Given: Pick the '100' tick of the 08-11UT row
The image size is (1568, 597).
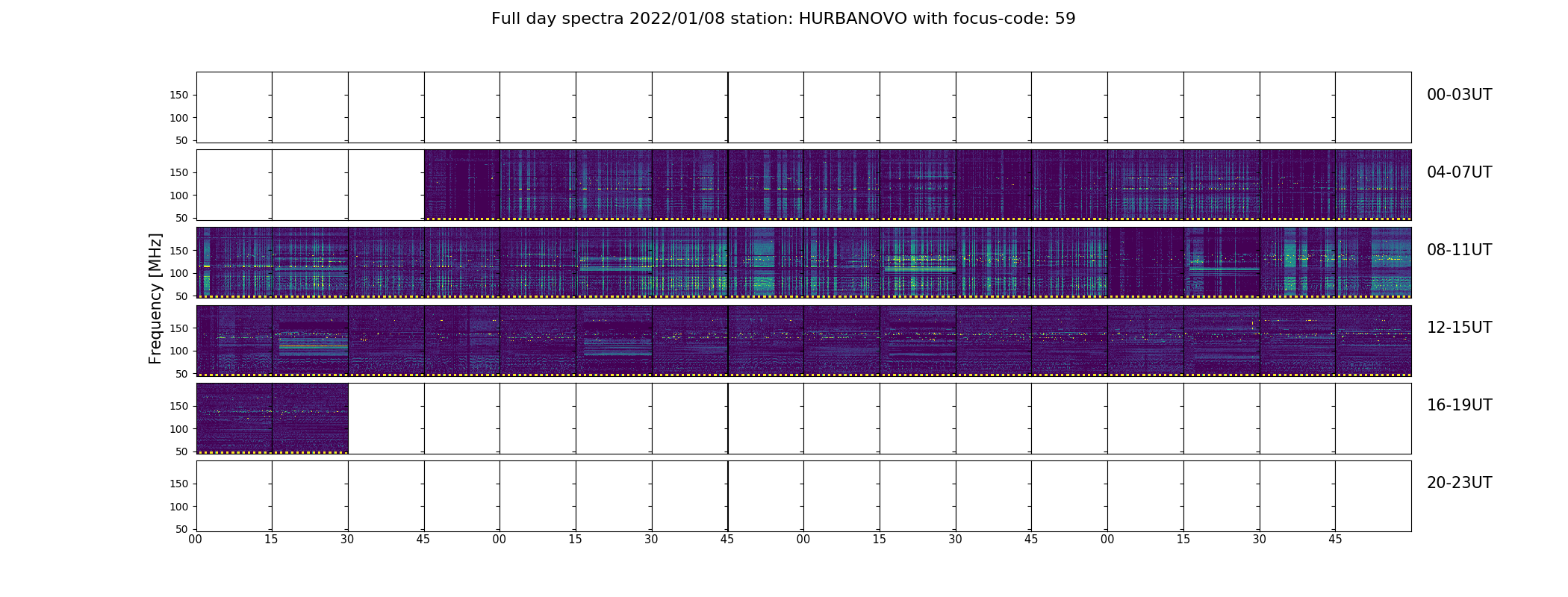Looking at the screenshot, I should (179, 273).
